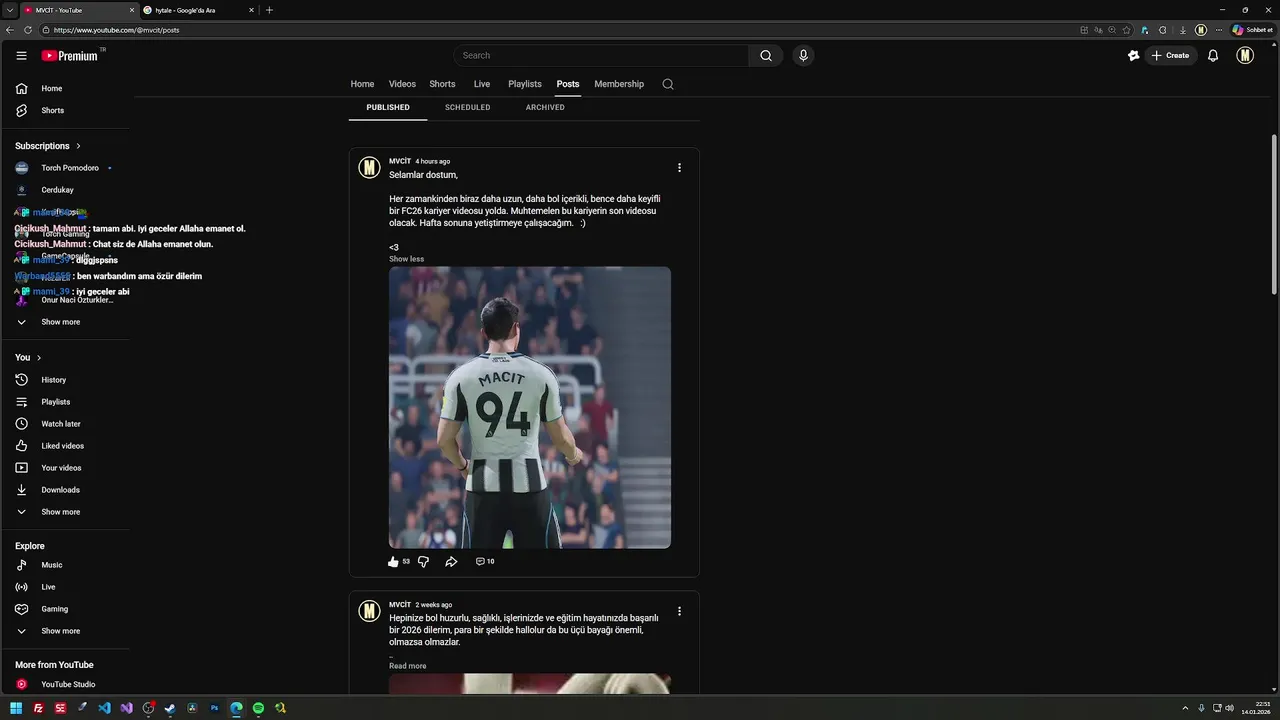Click the search magnifier button
The height and width of the screenshot is (720, 1280).
tap(766, 56)
